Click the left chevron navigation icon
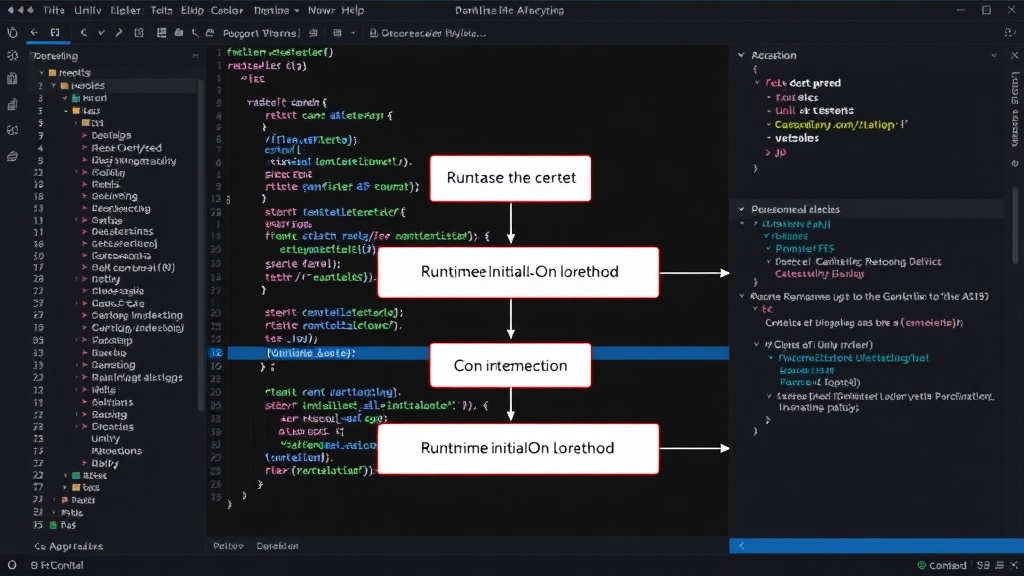This screenshot has width=1024, height=576. point(84,33)
